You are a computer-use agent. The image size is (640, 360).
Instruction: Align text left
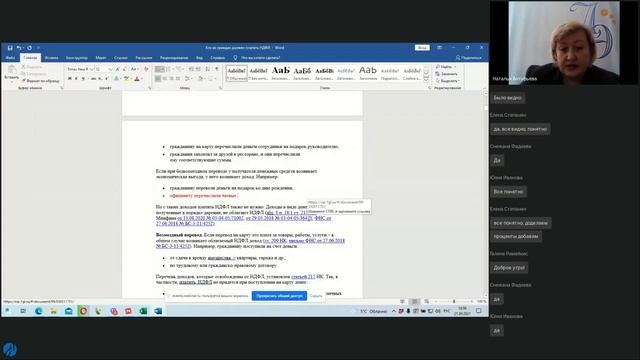(158, 78)
